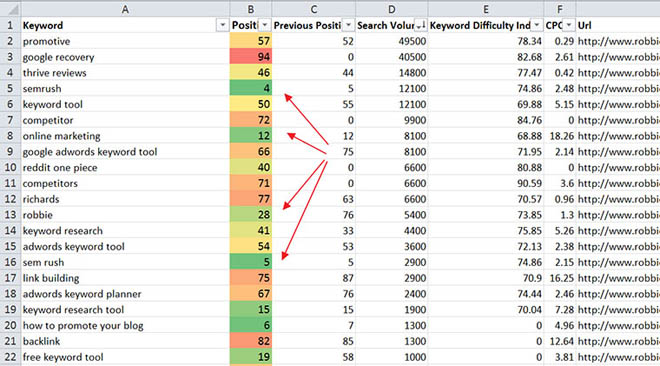Click the search volume cell 14800
The width and height of the screenshot is (660, 366).
391,73
